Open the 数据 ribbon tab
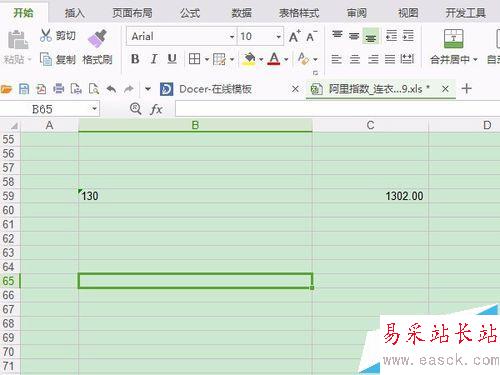 242,13
